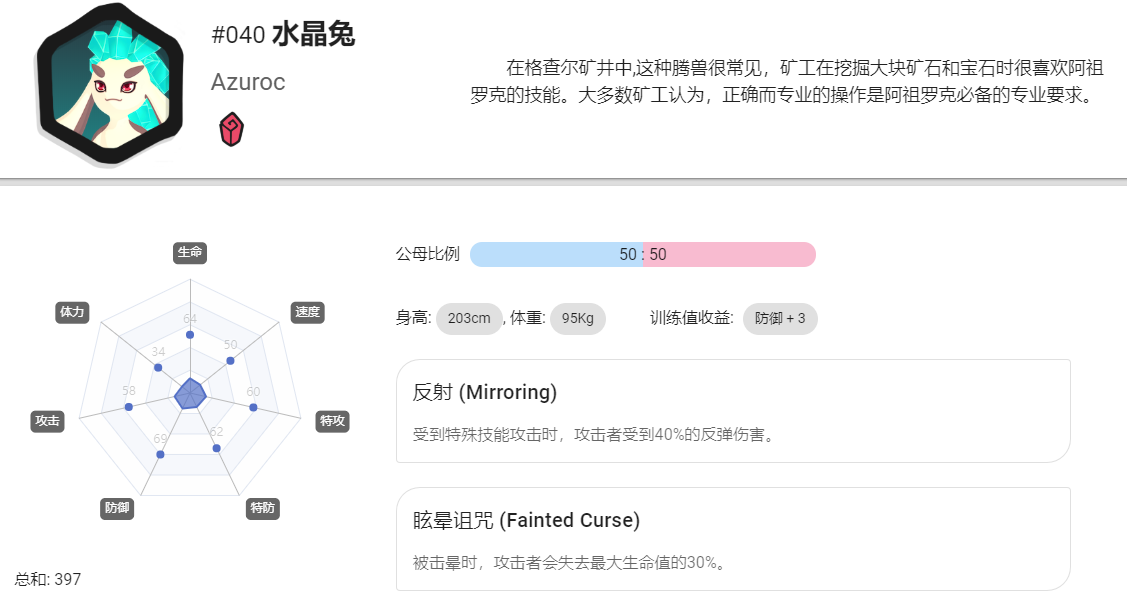1127x606 pixels.
Task: Select the 生命 radar chart label
Action: 190,252
